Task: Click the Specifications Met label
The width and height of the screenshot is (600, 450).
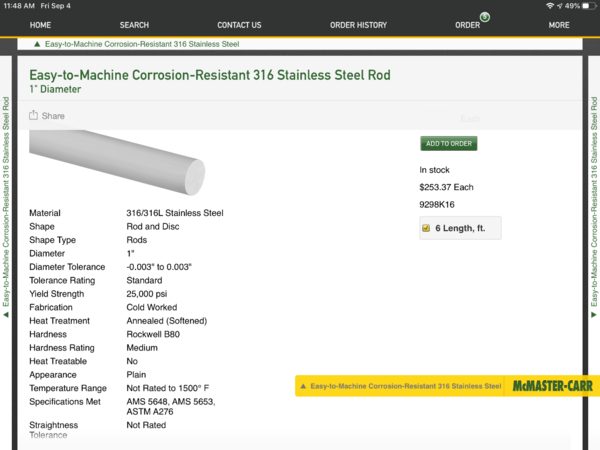Action: (65, 402)
